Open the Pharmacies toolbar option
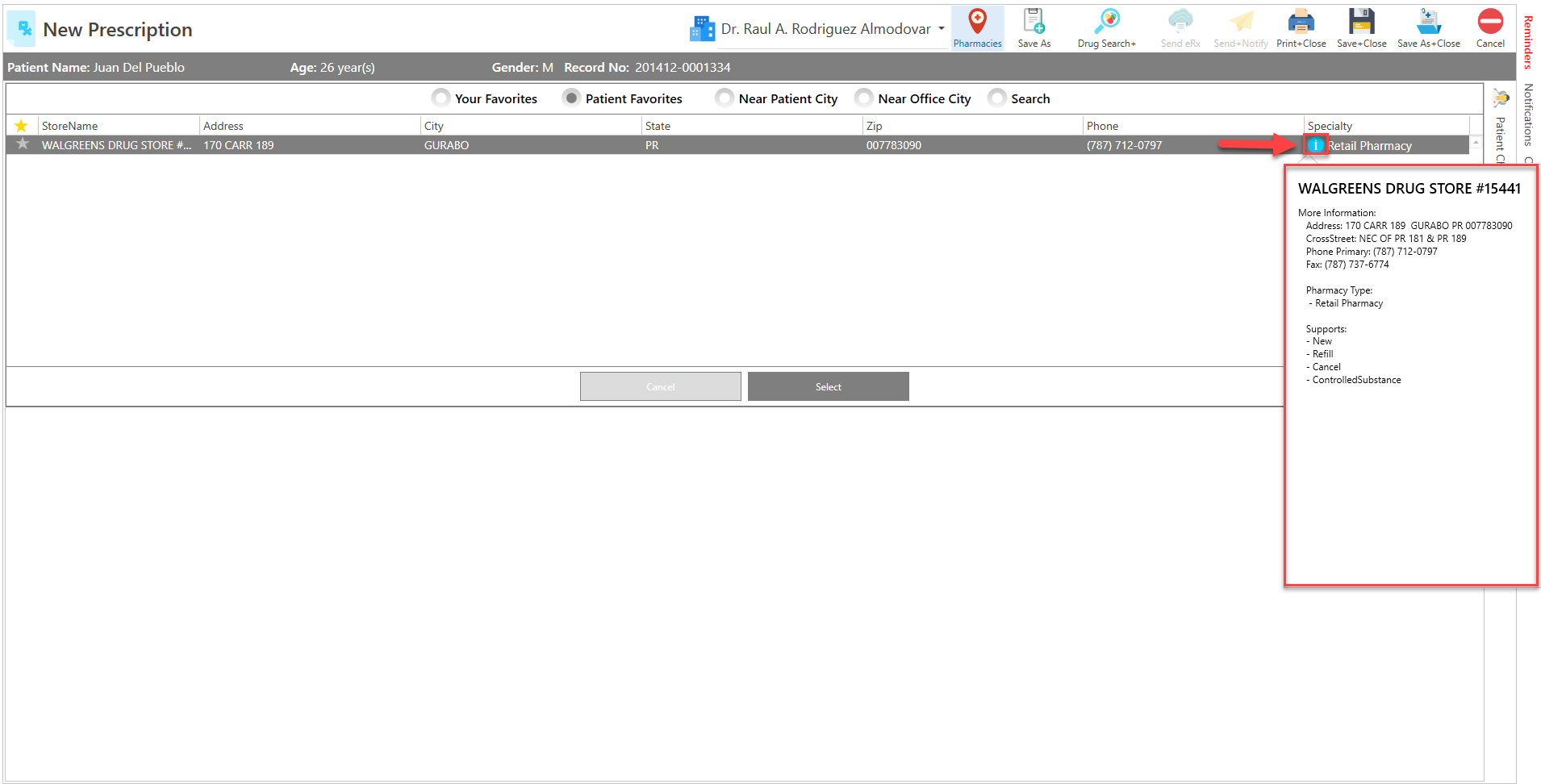 click(x=977, y=28)
